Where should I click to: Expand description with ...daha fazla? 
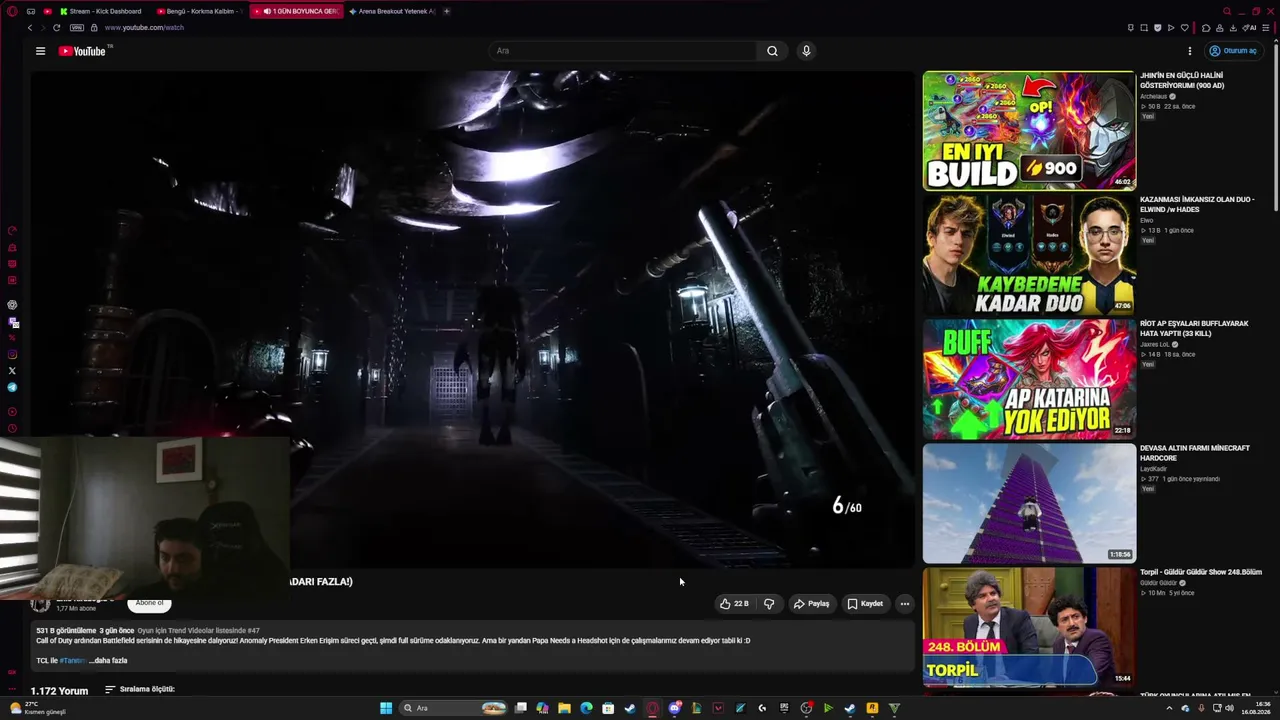(108, 661)
